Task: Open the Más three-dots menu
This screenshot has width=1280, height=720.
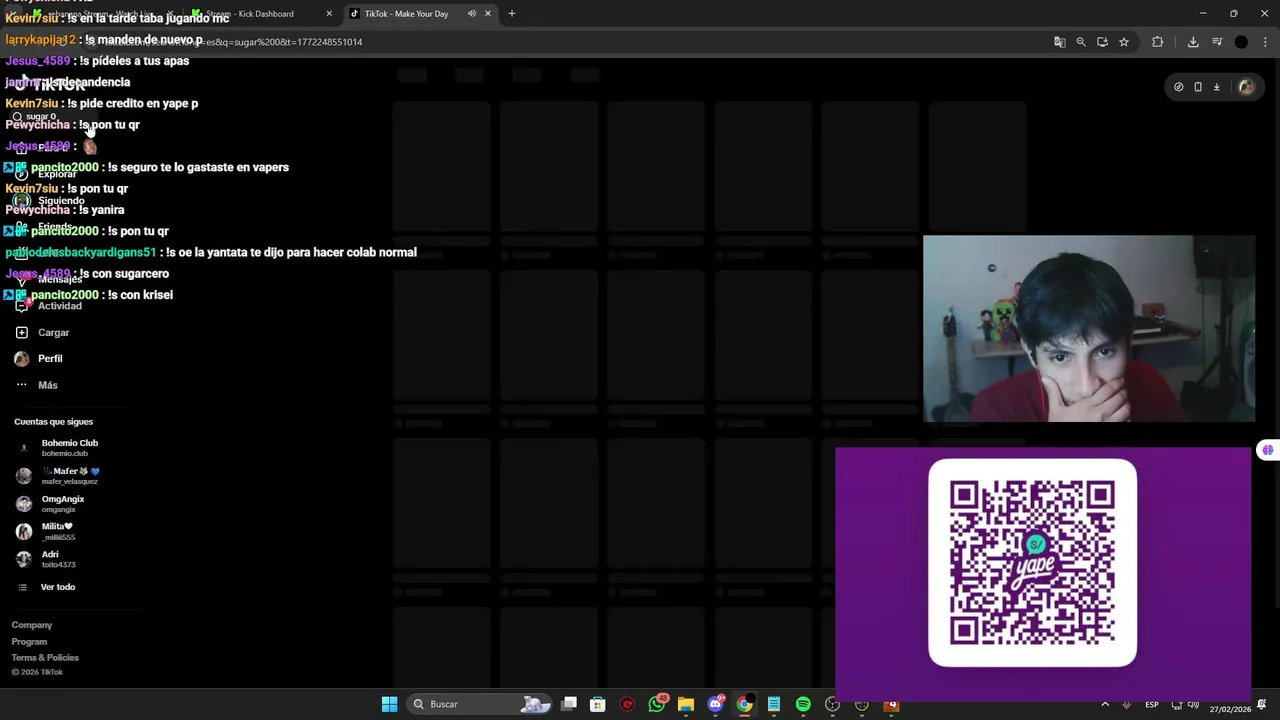Action: click(21, 385)
